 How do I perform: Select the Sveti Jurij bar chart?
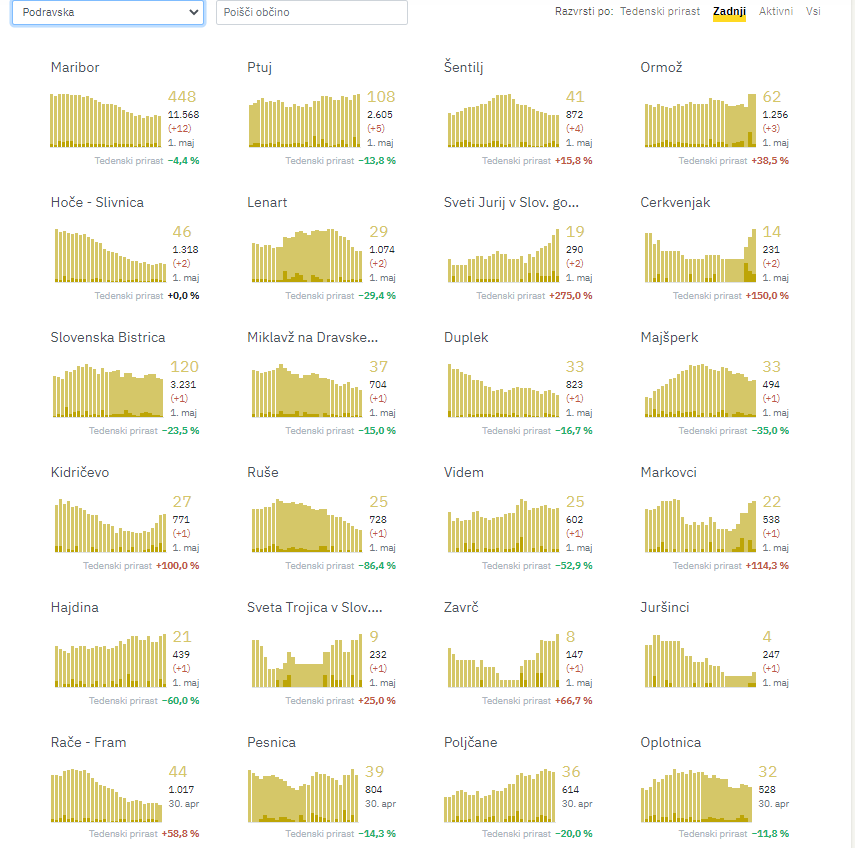pos(503,255)
